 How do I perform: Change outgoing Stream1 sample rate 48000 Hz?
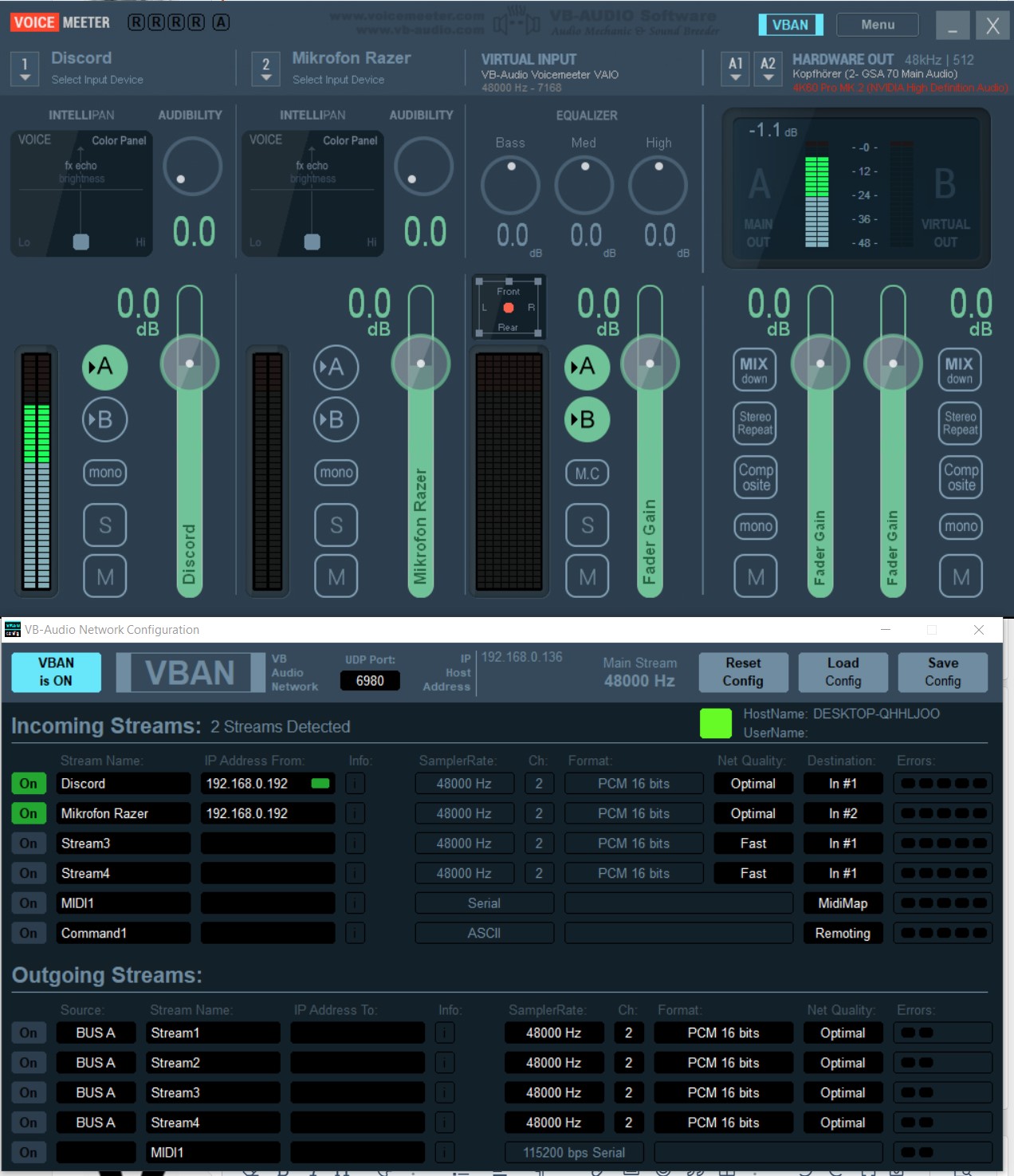[x=554, y=1032]
